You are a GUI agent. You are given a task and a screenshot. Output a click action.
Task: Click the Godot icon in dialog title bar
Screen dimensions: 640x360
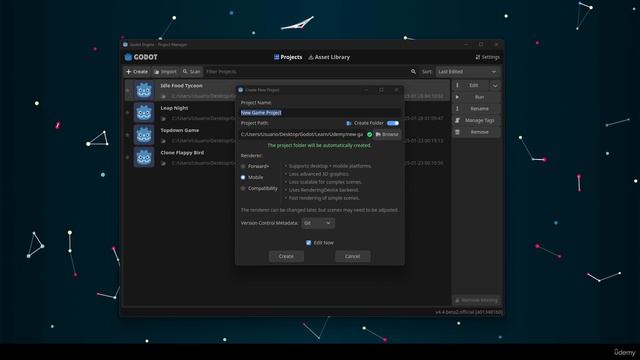click(240, 90)
